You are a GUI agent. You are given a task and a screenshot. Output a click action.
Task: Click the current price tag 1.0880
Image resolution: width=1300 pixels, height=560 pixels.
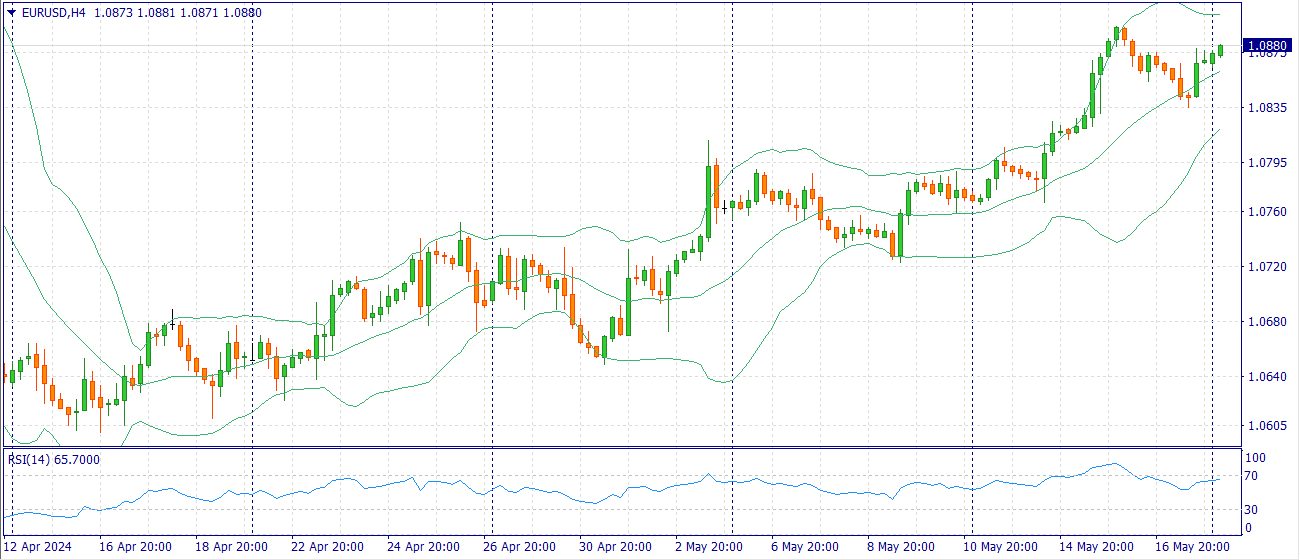[x=1268, y=46]
